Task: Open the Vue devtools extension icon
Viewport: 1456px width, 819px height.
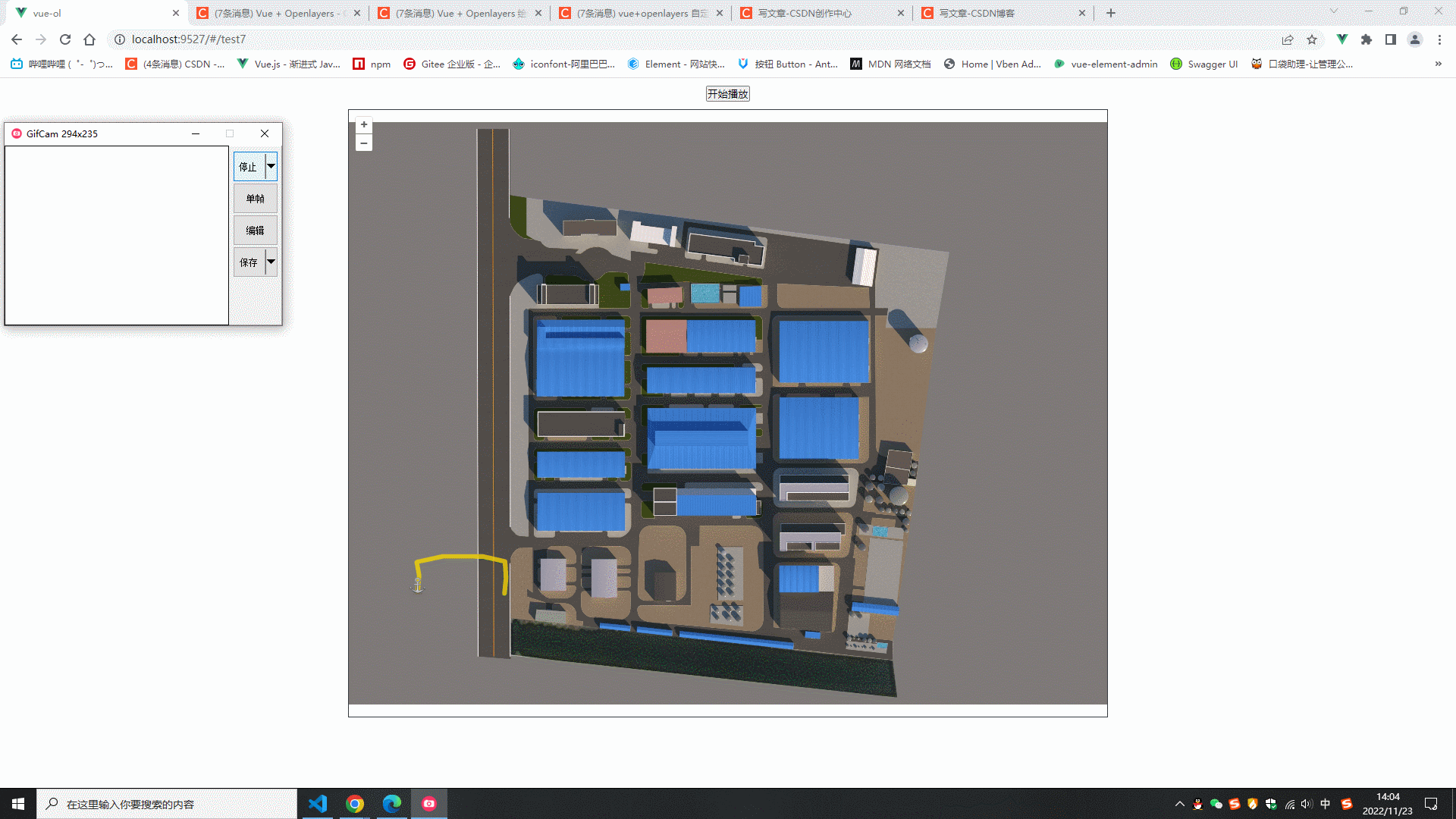Action: [x=1341, y=39]
